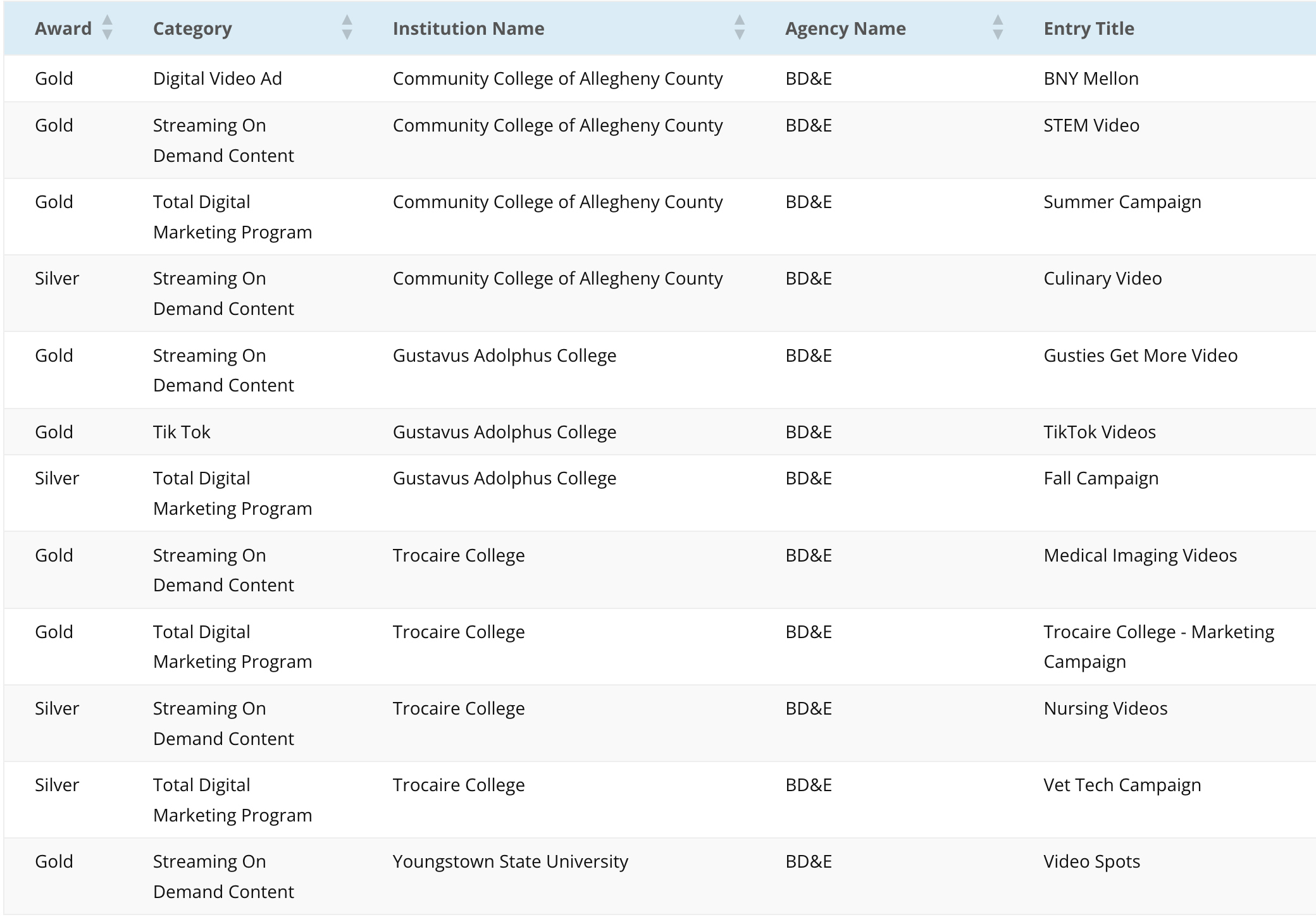
Task: Select the 'TikTok Videos' entry title
Action: coord(1100,432)
